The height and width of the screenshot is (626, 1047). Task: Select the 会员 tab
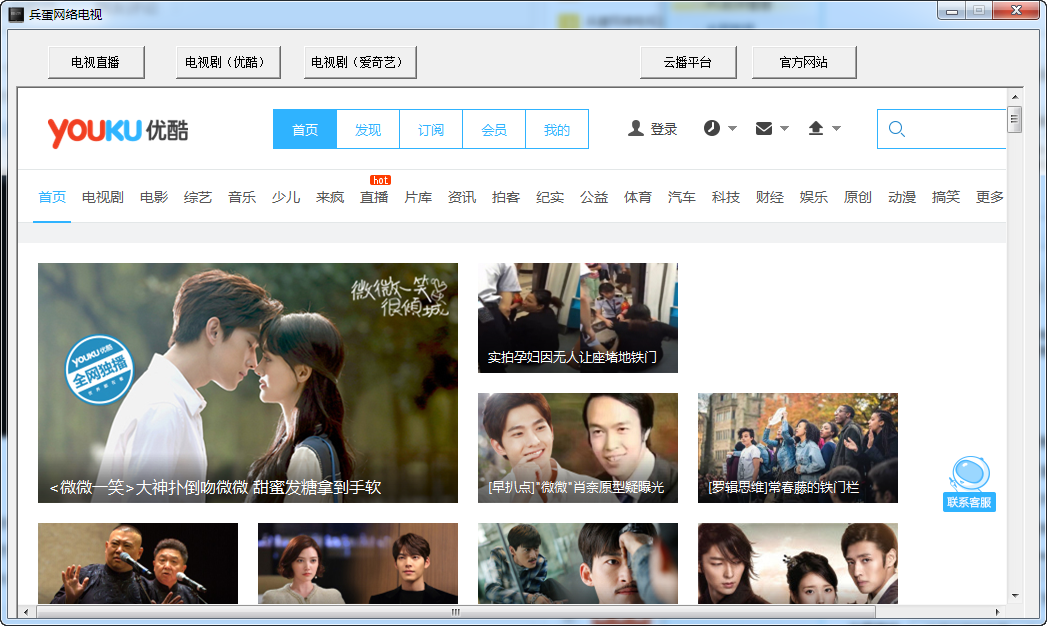(494, 129)
